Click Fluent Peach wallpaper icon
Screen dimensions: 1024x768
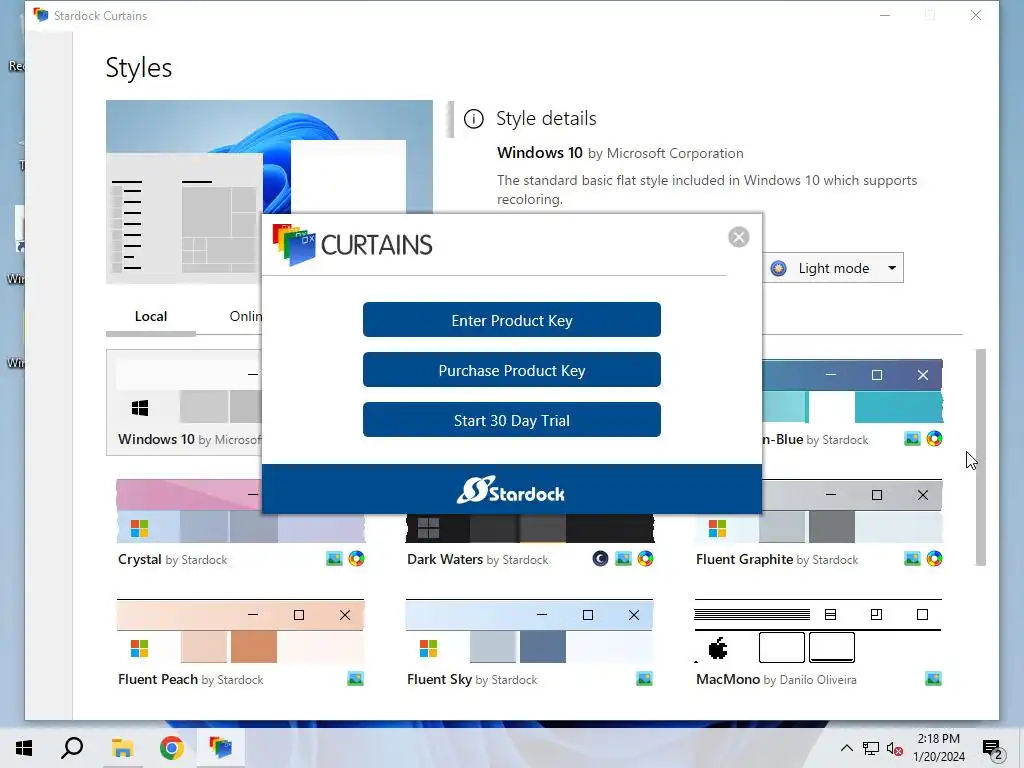pyautogui.click(x=355, y=679)
